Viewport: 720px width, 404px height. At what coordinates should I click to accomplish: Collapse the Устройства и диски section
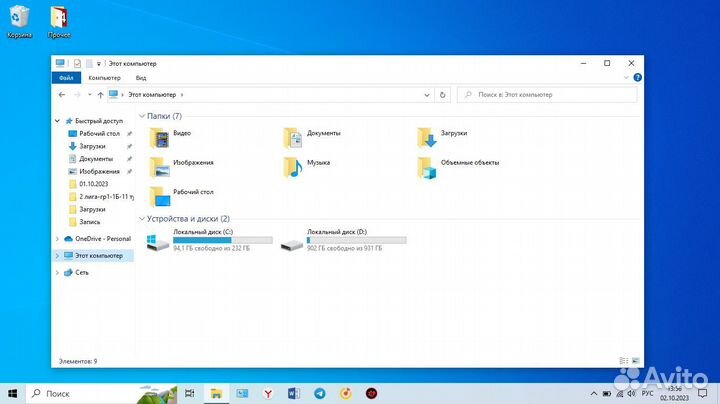pyautogui.click(x=141, y=218)
